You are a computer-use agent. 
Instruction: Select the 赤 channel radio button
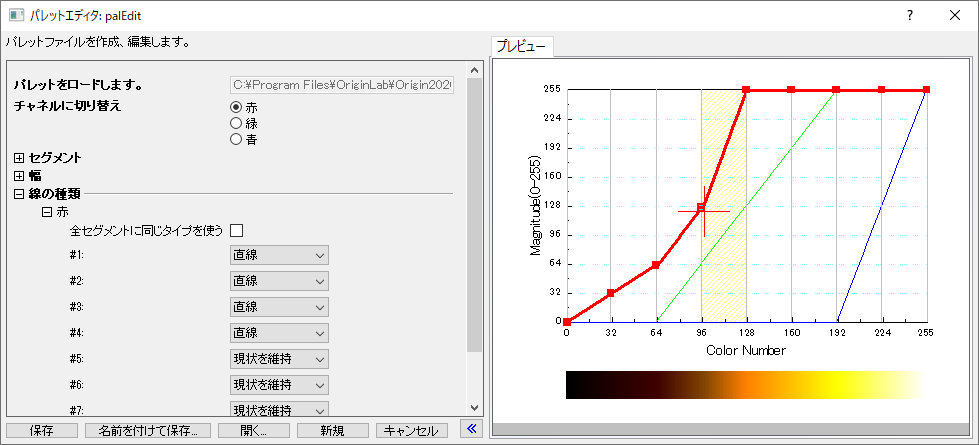tap(236, 107)
